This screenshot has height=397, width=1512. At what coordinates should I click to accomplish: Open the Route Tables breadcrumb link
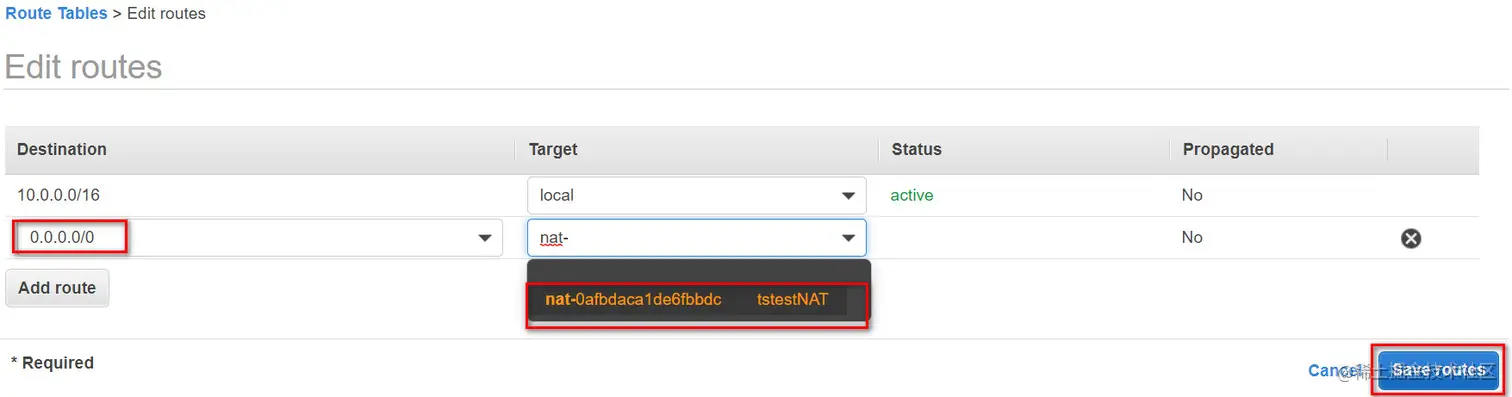[x=56, y=14]
